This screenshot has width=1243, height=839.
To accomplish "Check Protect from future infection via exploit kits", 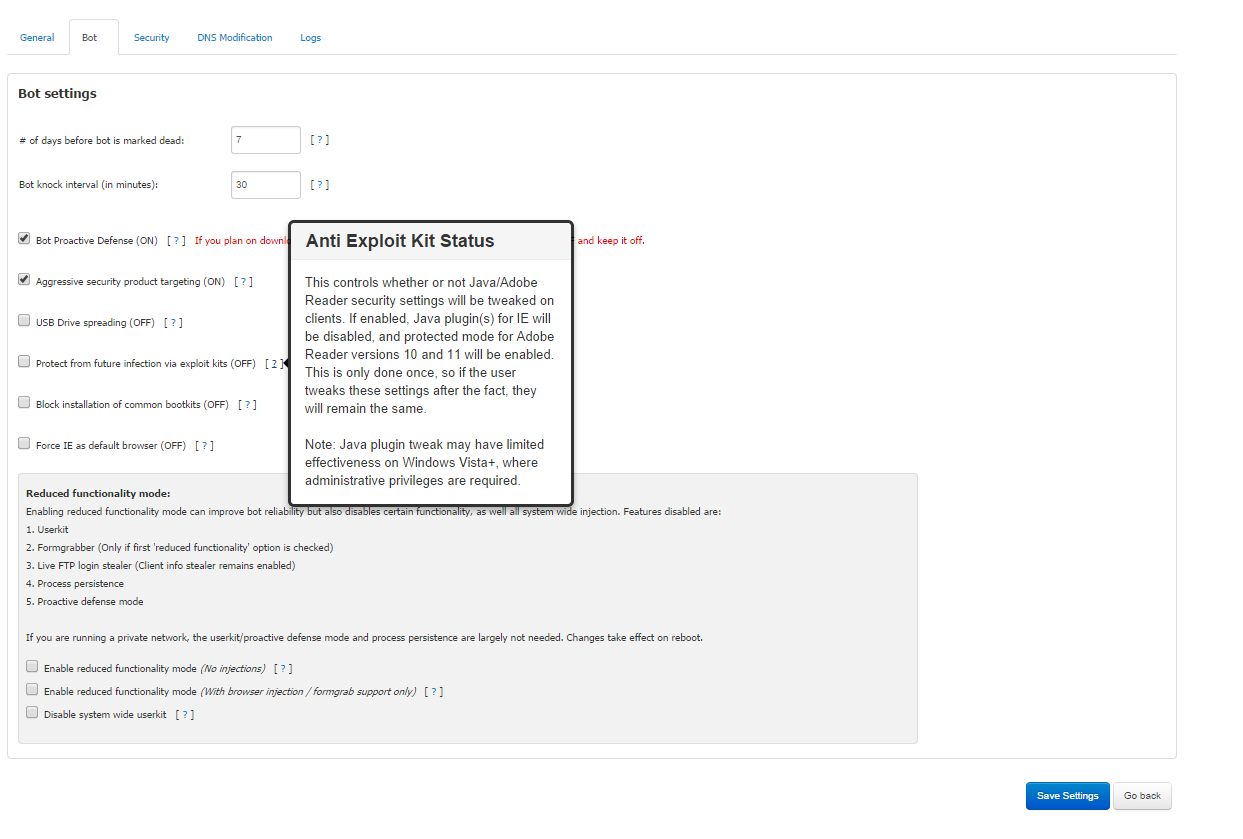I will click(x=24, y=362).
